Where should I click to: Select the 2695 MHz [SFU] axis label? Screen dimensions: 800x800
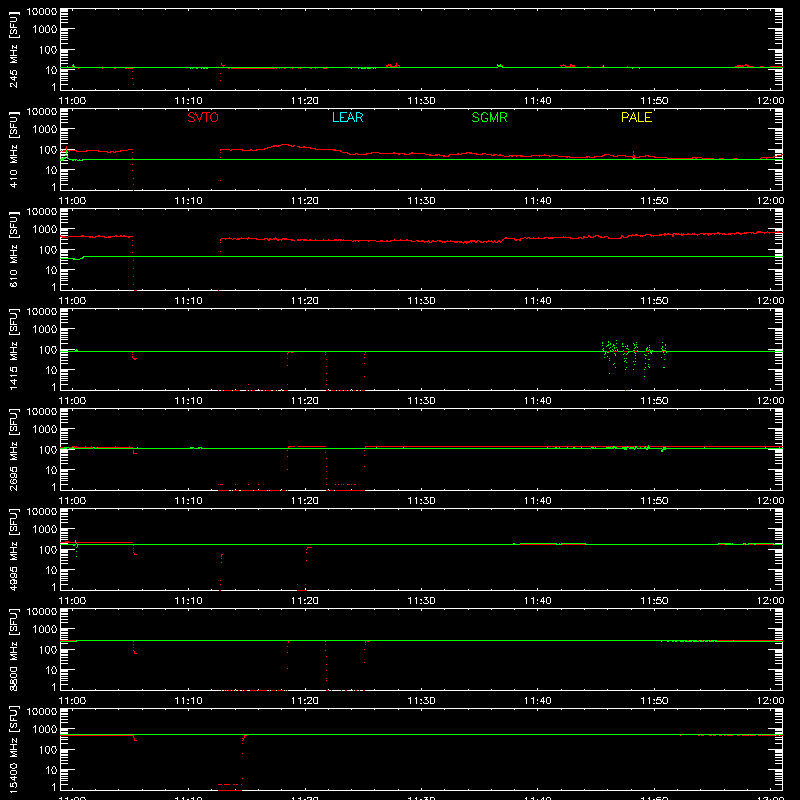[x=13, y=449]
